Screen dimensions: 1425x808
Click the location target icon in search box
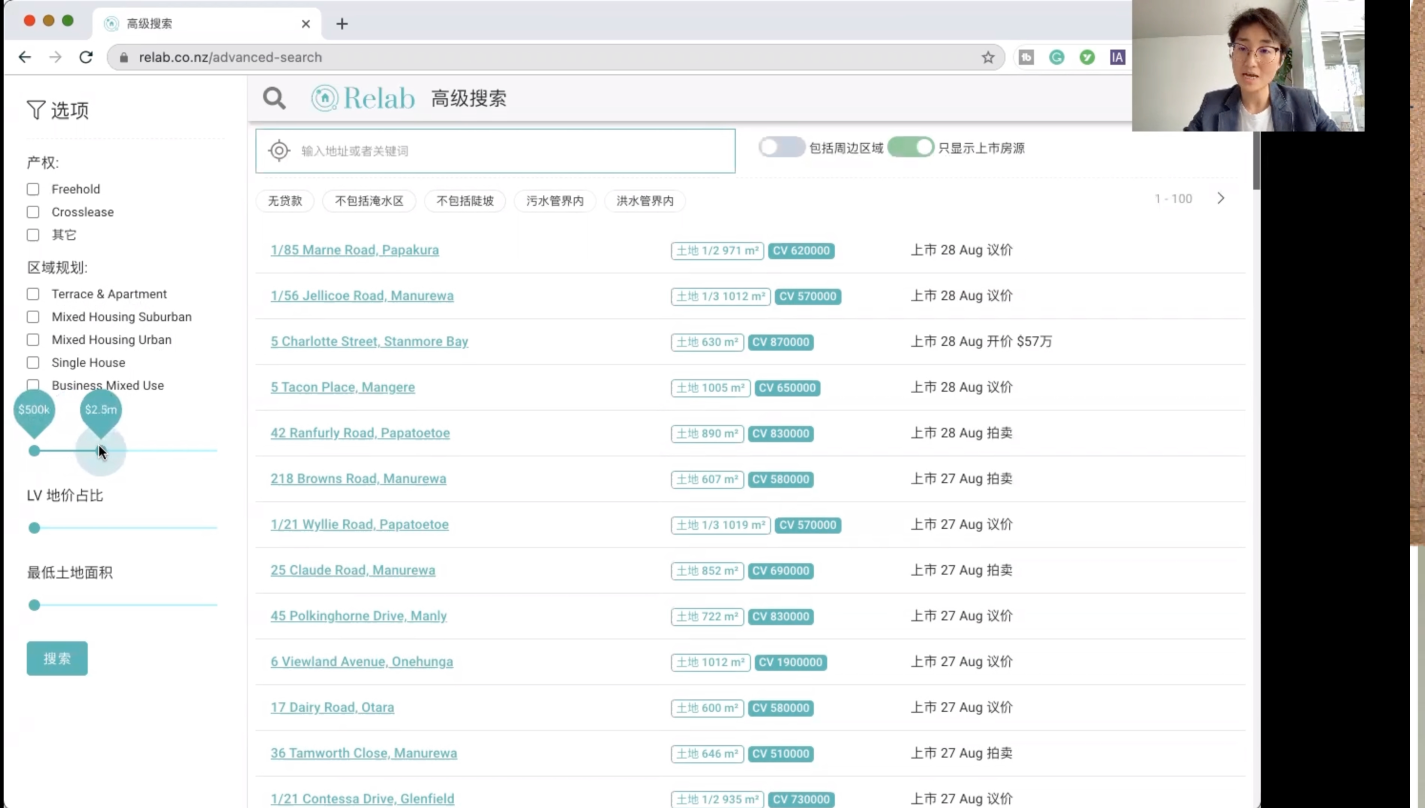click(279, 151)
